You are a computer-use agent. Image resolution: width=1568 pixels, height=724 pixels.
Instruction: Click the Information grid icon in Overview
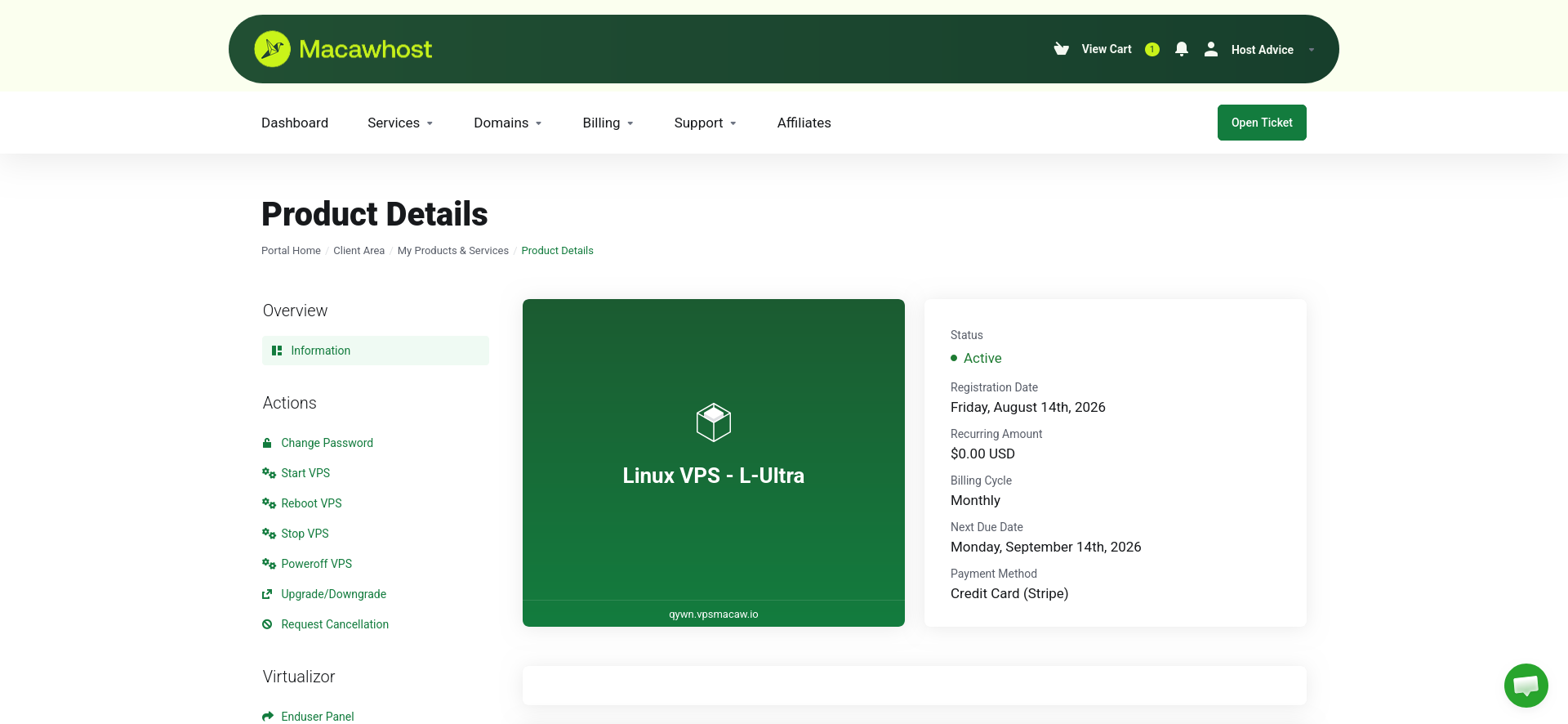click(277, 351)
